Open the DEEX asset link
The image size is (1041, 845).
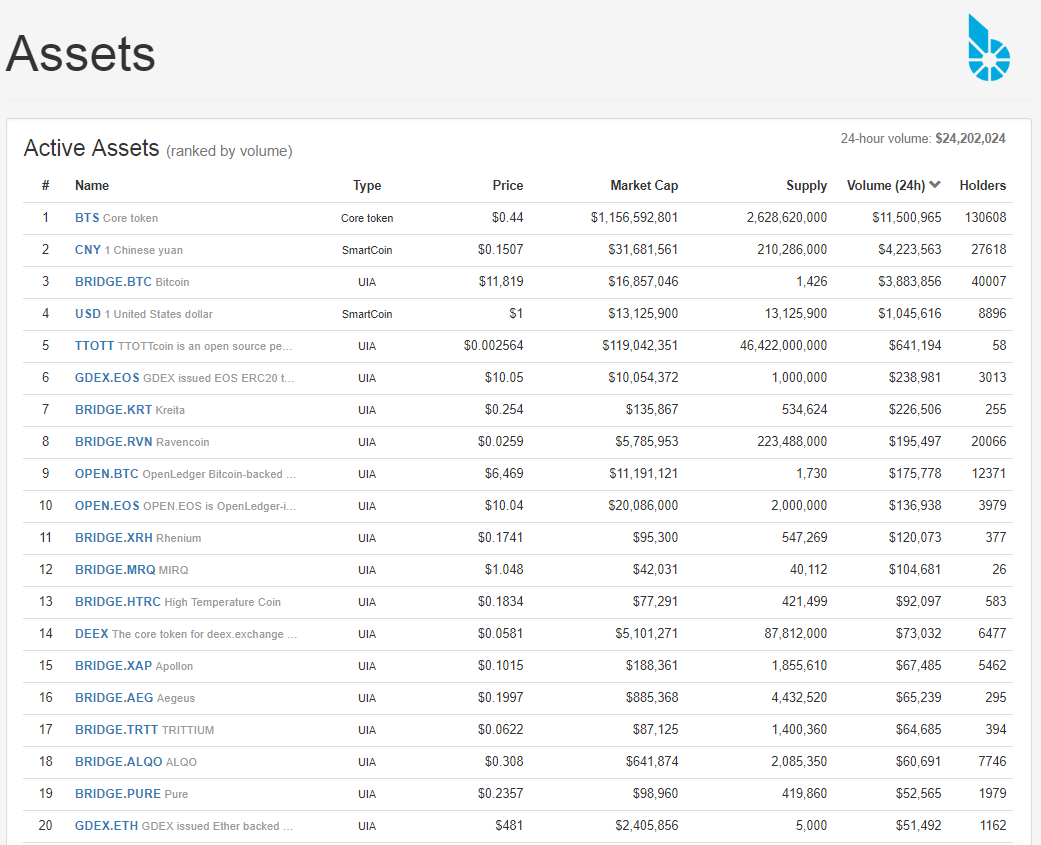click(92, 634)
